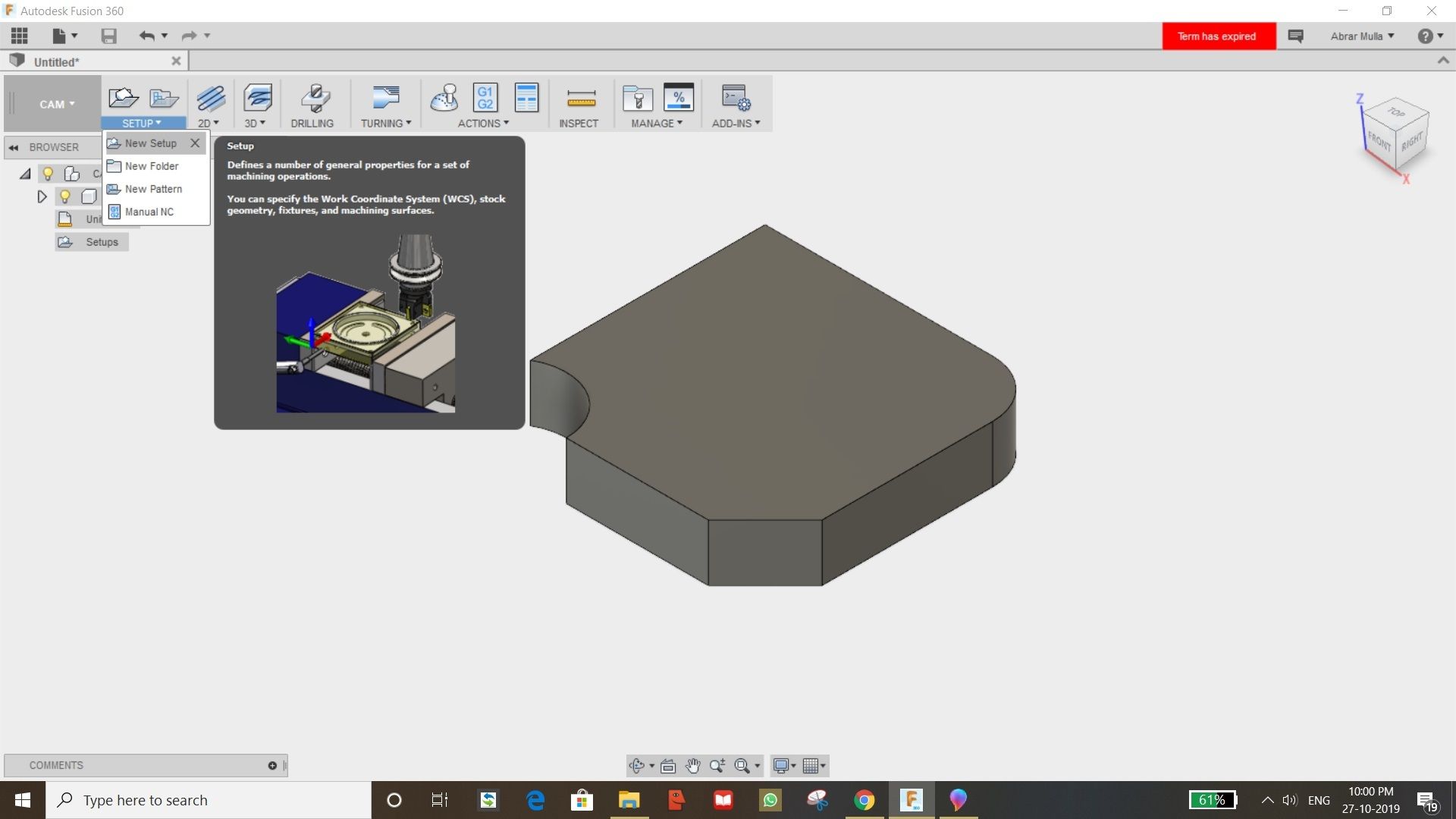Toggle the body's light bulb in the browser
The image size is (1456, 819).
(65, 196)
